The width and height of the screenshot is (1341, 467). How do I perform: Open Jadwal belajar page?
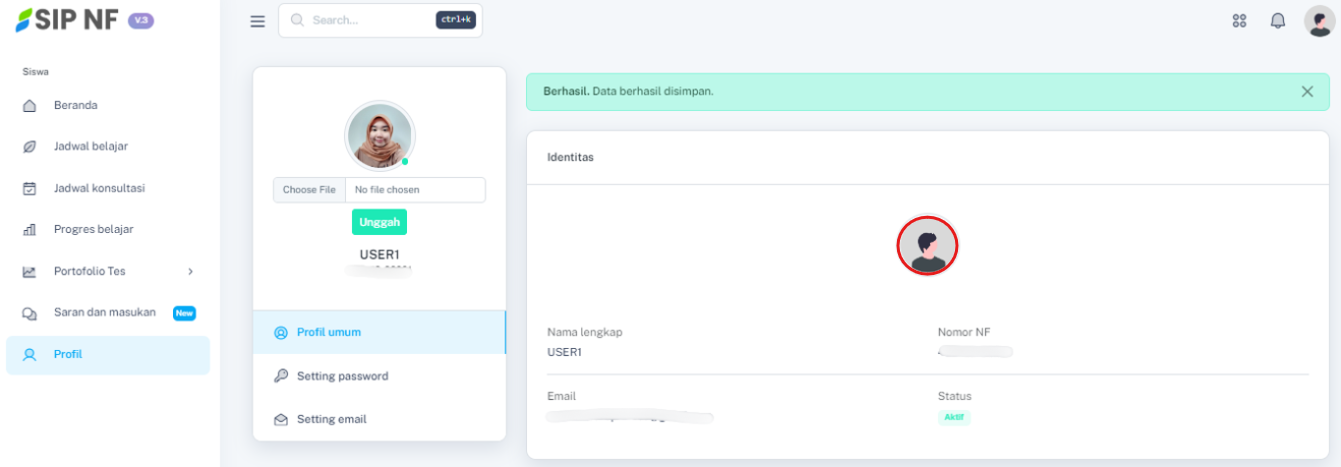click(90, 146)
